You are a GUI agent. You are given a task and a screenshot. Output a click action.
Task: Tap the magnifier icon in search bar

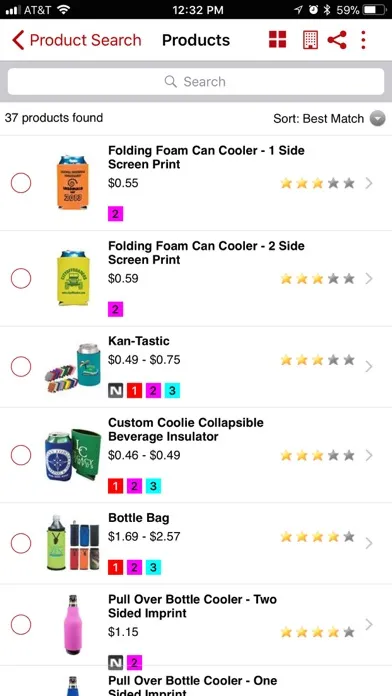[x=170, y=81]
